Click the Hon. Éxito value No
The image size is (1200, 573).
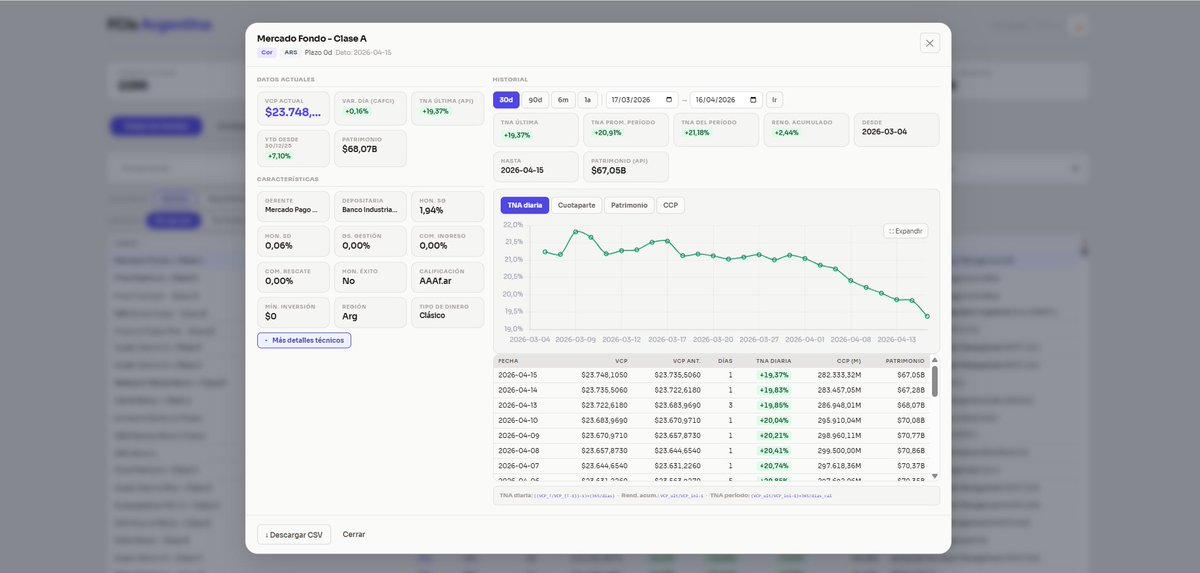click(x=348, y=281)
